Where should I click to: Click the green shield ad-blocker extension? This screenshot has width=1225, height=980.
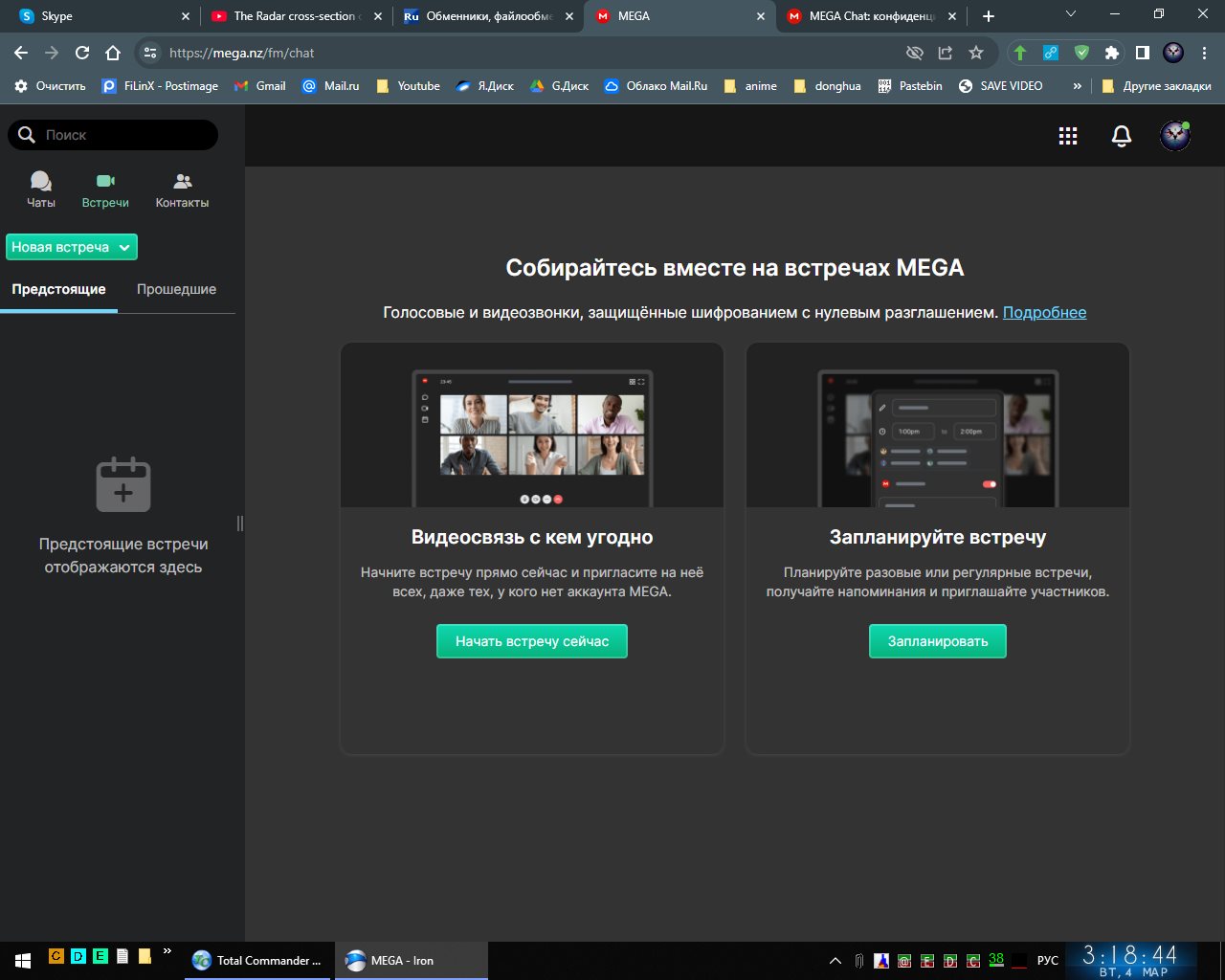coord(1081,53)
